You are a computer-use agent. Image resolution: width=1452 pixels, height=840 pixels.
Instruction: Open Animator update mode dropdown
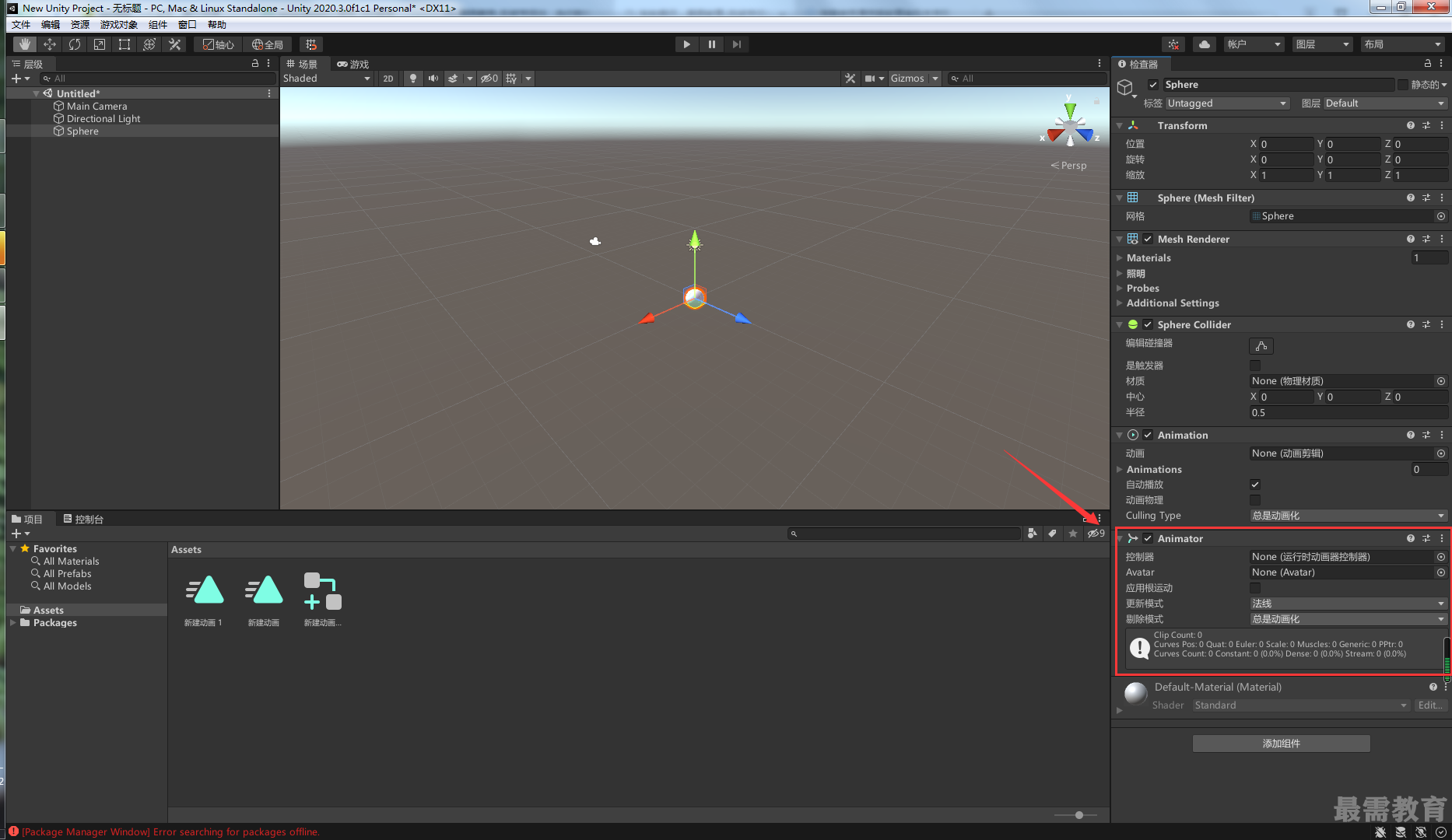pos(1349,604)
